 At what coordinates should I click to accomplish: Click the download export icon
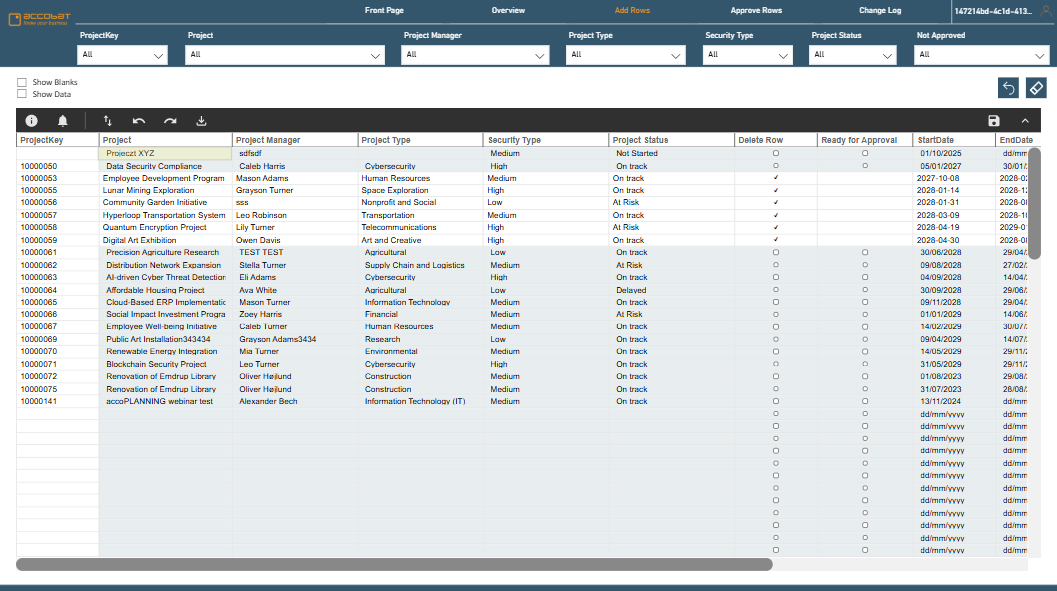pyautogui.click(x=201, y=121)
